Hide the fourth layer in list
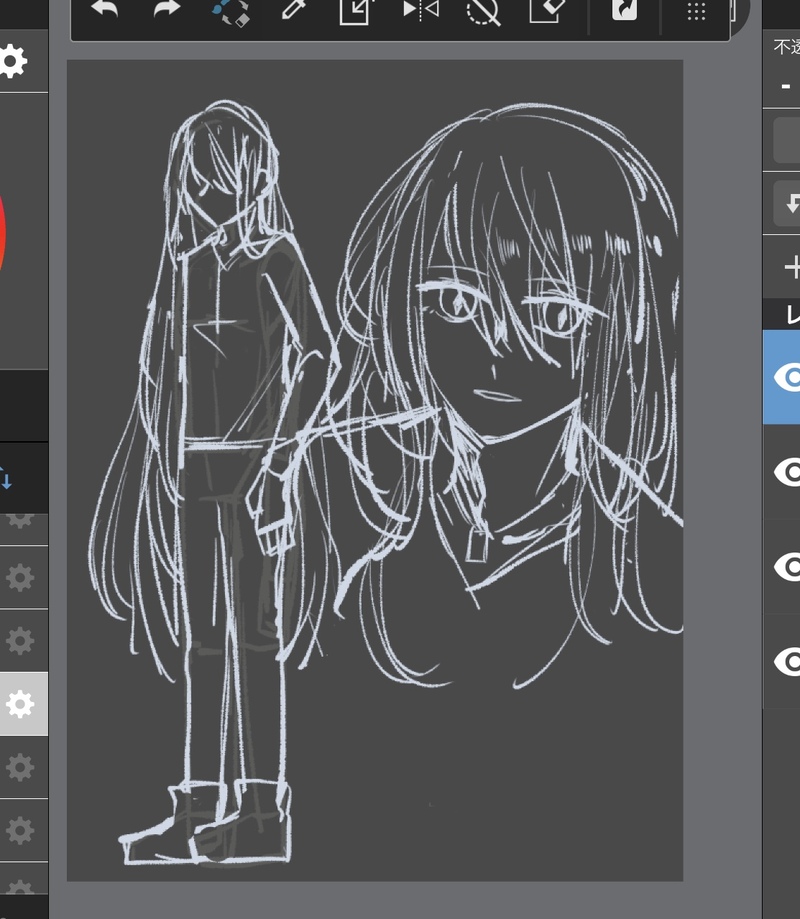This screenshot has height=919, width=800. pos(788,662)
